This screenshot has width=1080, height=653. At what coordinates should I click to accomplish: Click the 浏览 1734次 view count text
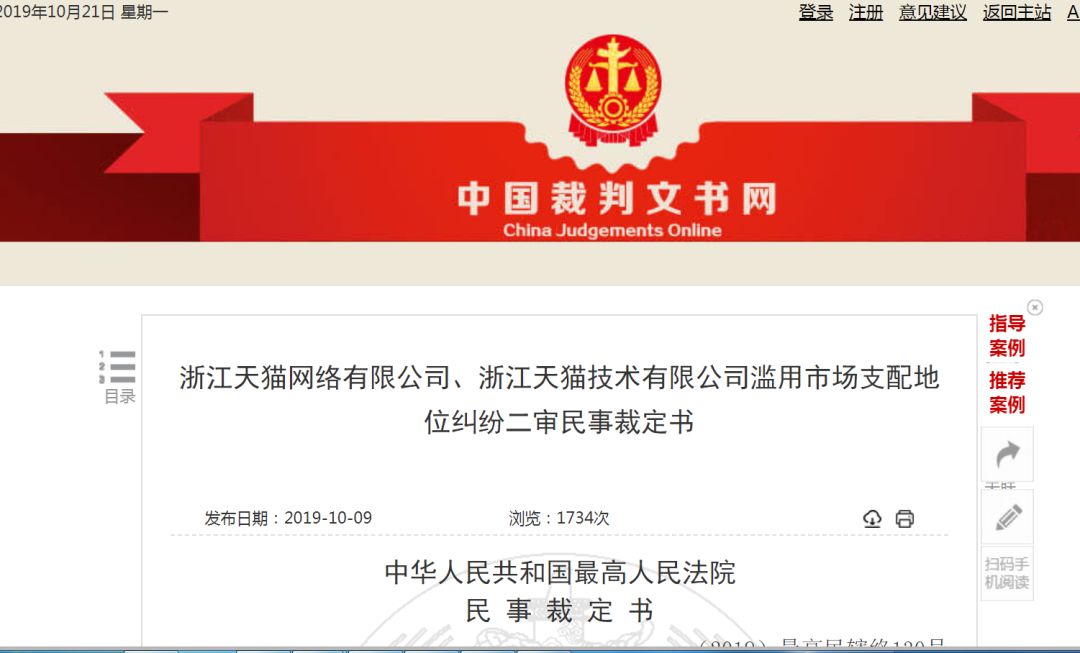click(559, 518)
